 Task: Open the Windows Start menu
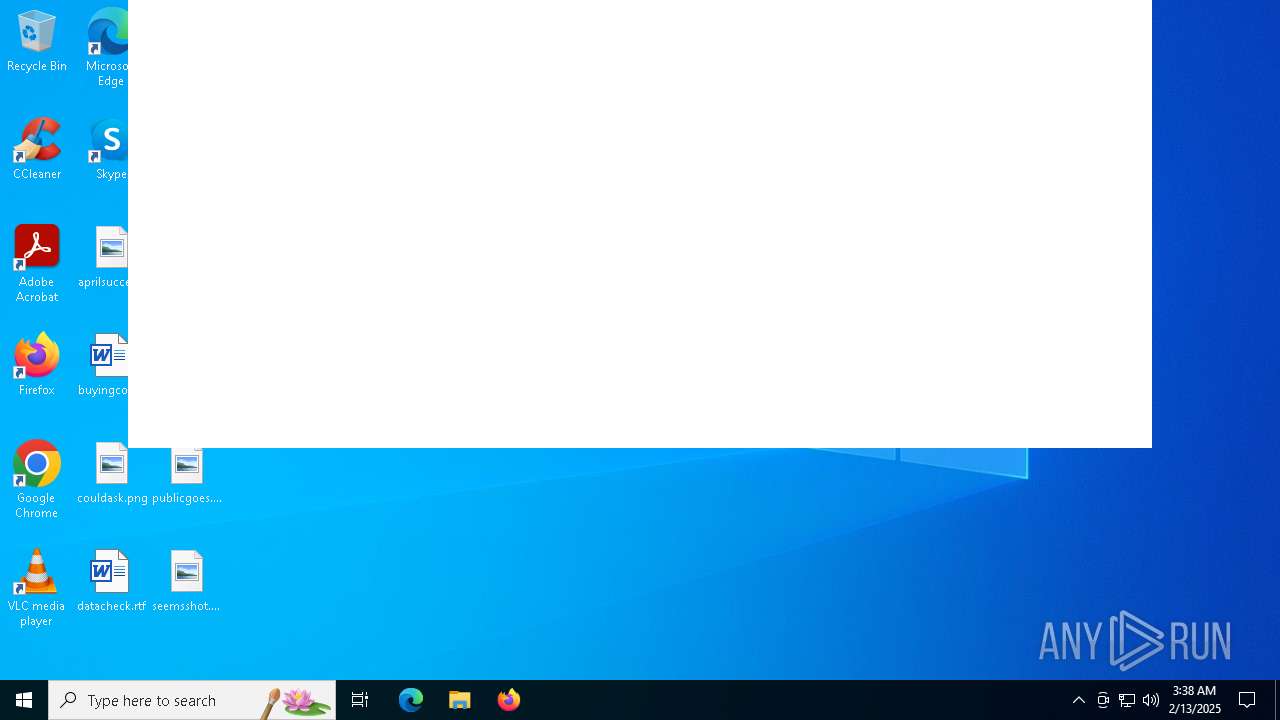24,700
